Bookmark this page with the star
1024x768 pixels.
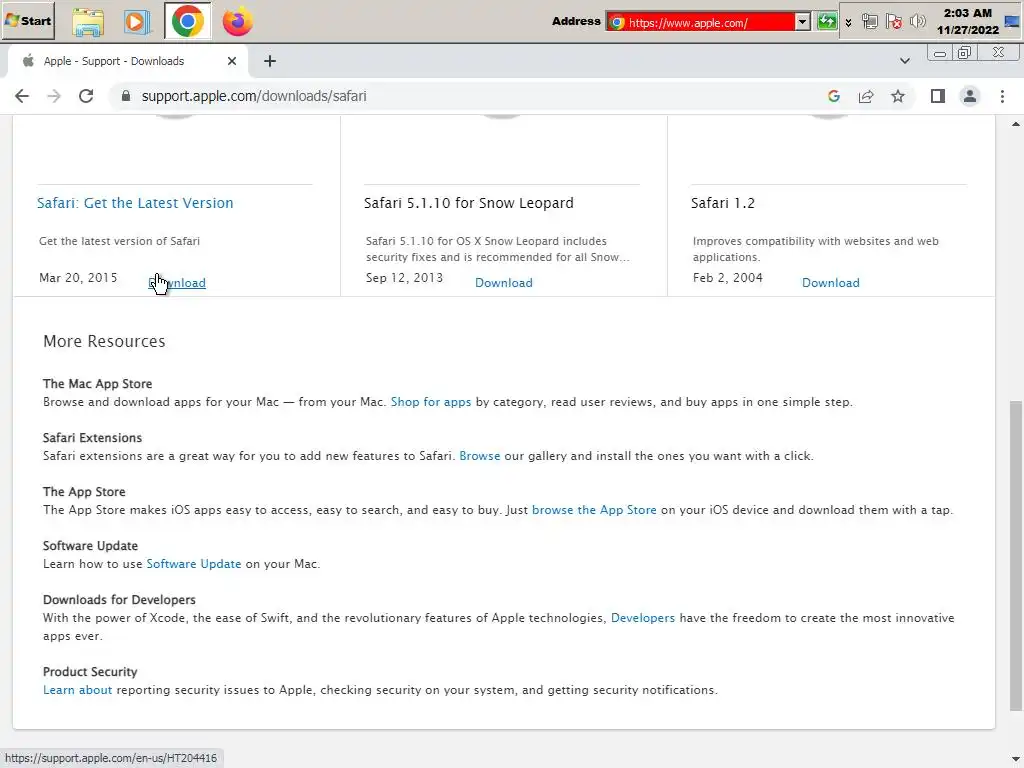click(x=898, y=96)
